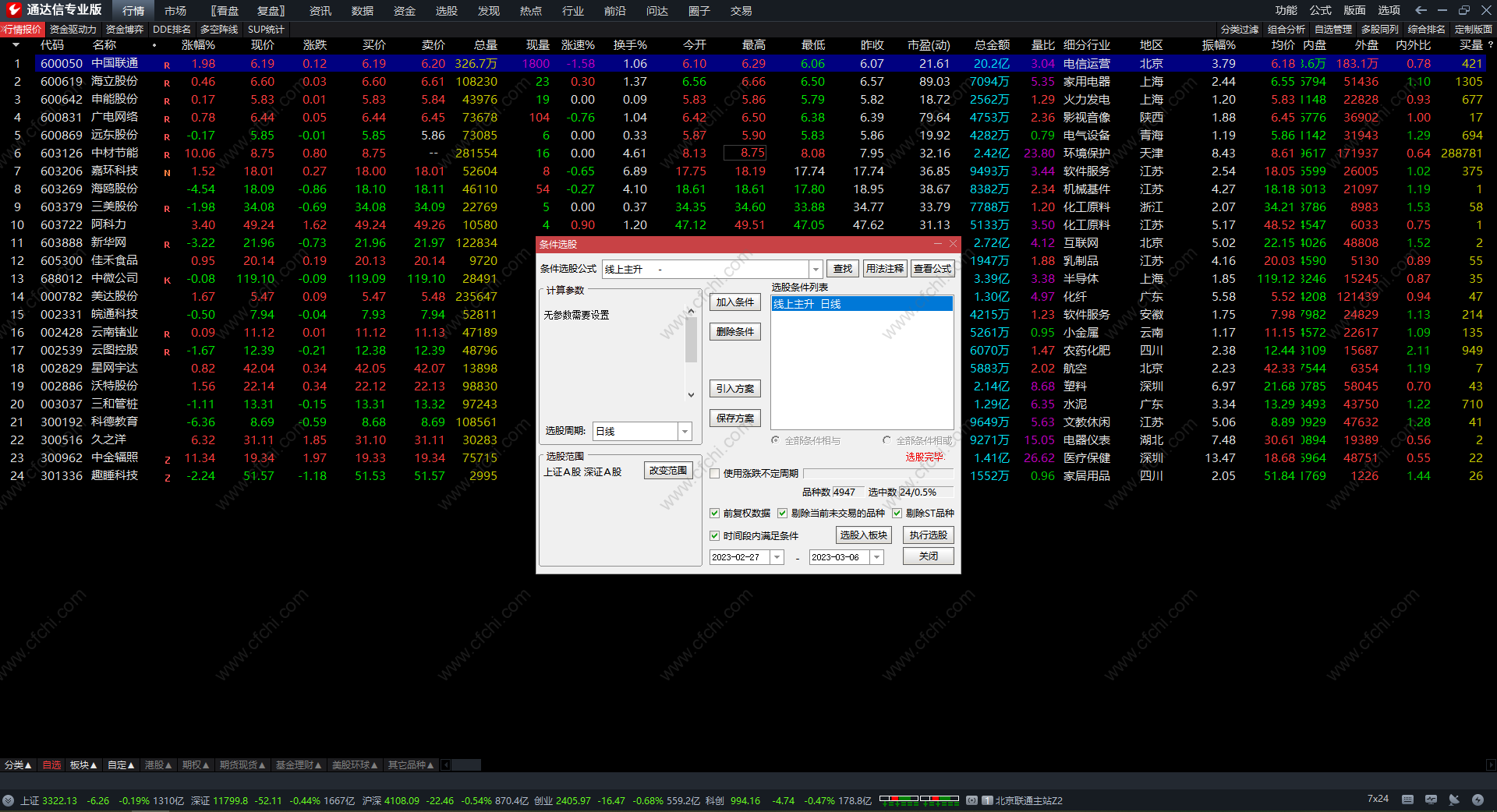The height and width of the screenshot is (812, 1497).
Task: Toggle the 剔除ST品种 checkbox
Action: (x=897, y=514)
